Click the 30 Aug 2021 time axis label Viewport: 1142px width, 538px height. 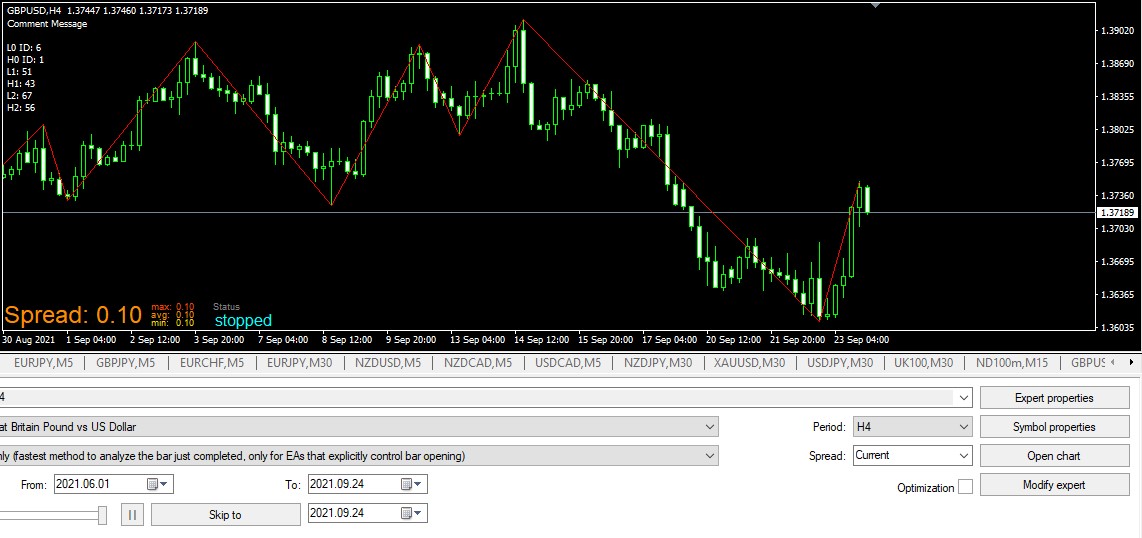coord(28,339)
